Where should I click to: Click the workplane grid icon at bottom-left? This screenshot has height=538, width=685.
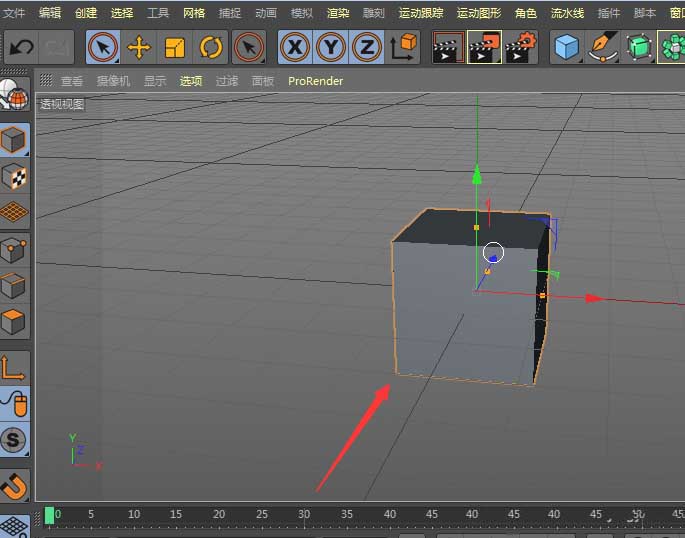tap(14, 526)
